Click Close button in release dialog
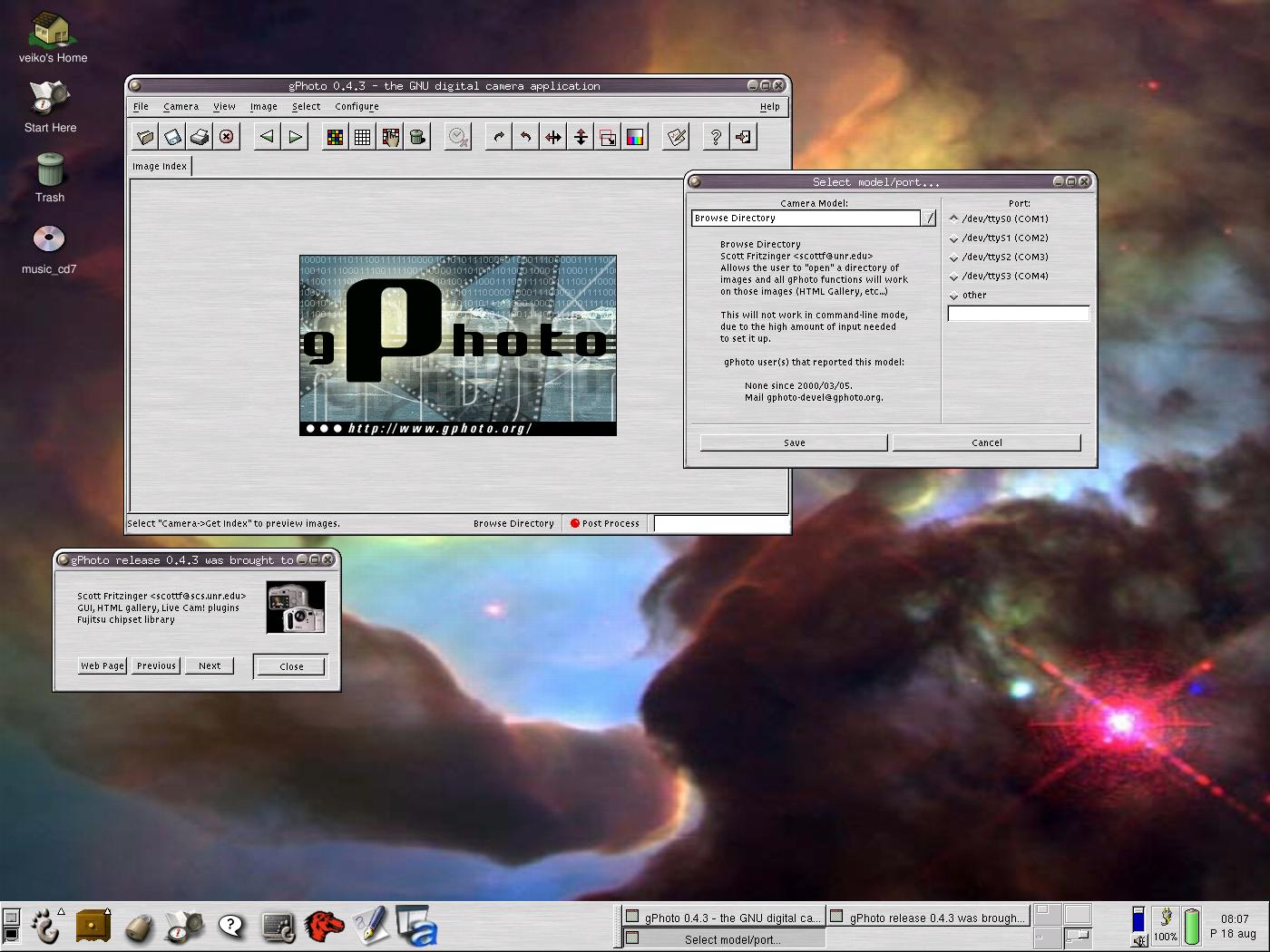The height and width of the screenshot is (952, 1270). (x=291, y=666)
